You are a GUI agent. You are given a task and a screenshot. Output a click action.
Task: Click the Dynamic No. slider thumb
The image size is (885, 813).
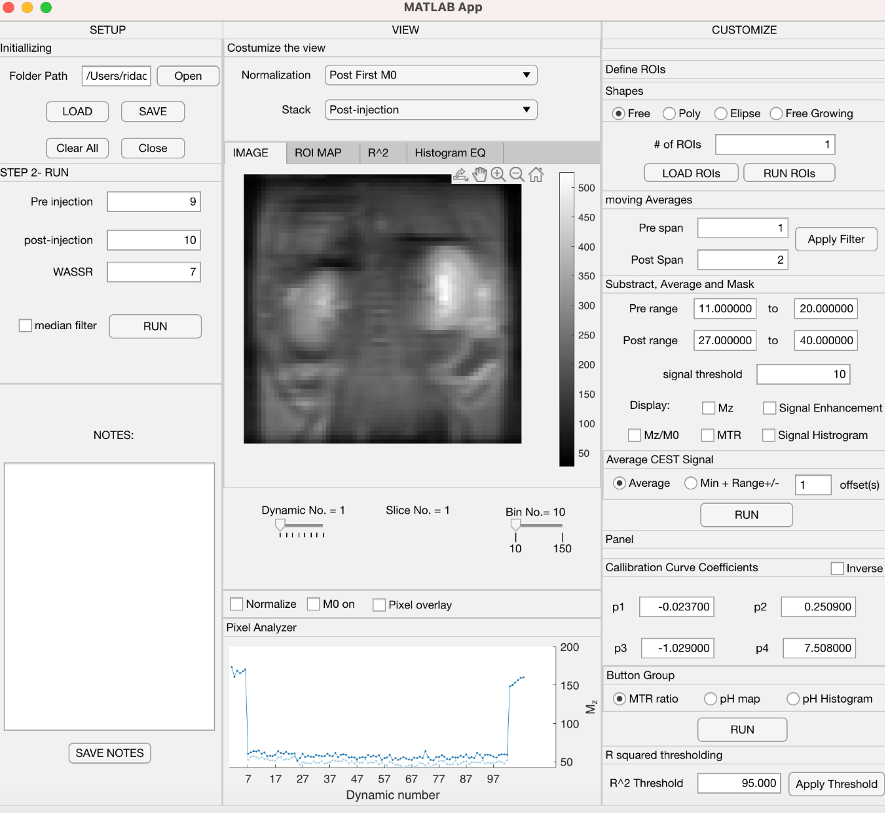[280, 526]
